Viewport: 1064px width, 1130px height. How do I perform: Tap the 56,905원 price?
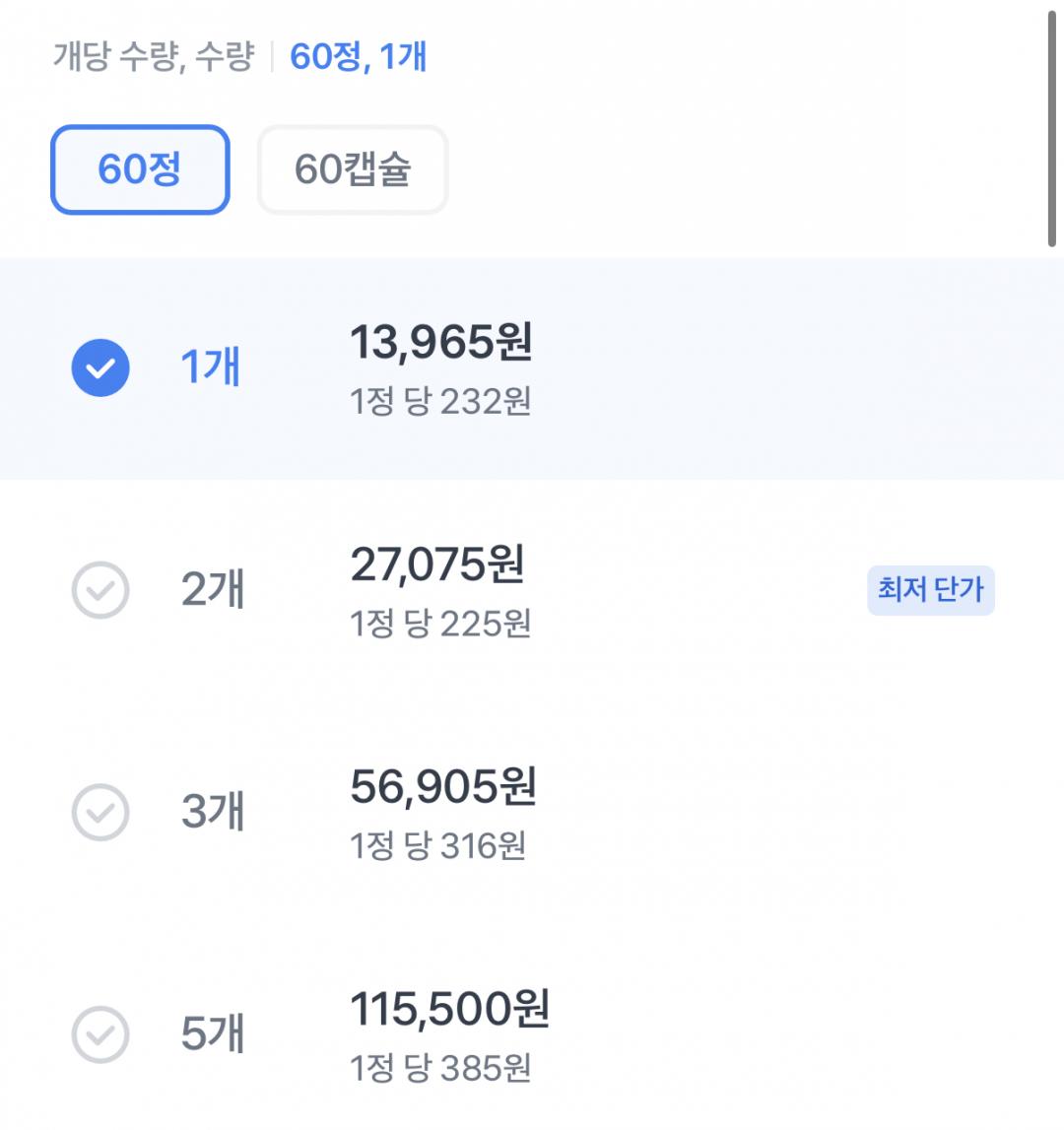coord(442,787)
